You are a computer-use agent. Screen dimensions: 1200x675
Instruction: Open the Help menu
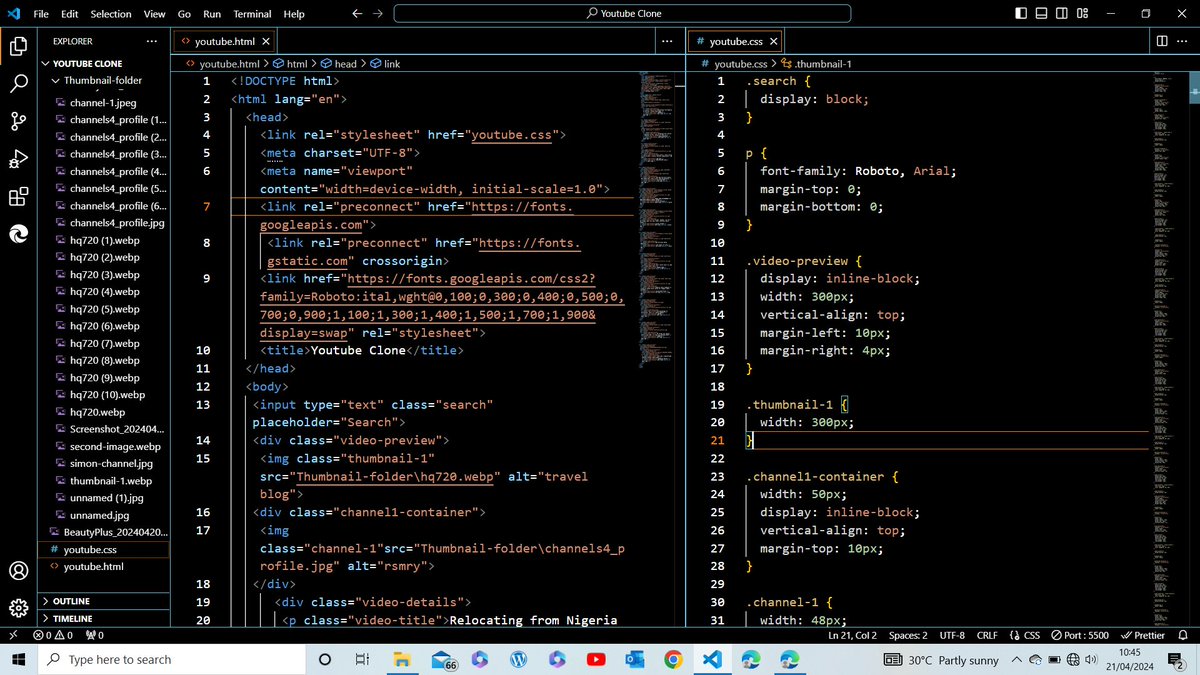coord(294,14)
